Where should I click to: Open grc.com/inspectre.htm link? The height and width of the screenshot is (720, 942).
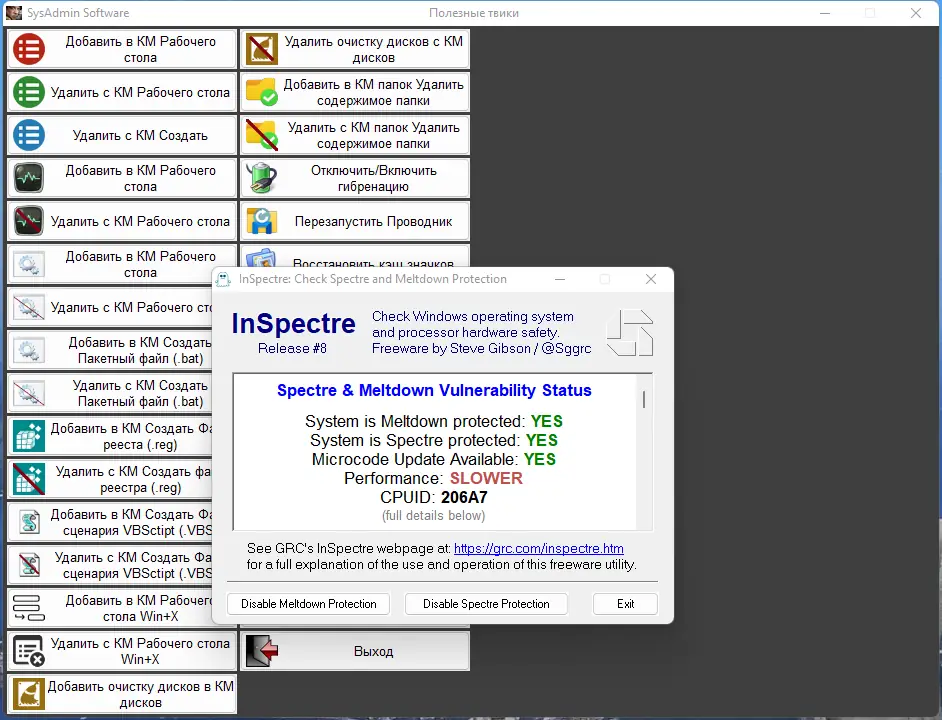(x=538, y=549)
